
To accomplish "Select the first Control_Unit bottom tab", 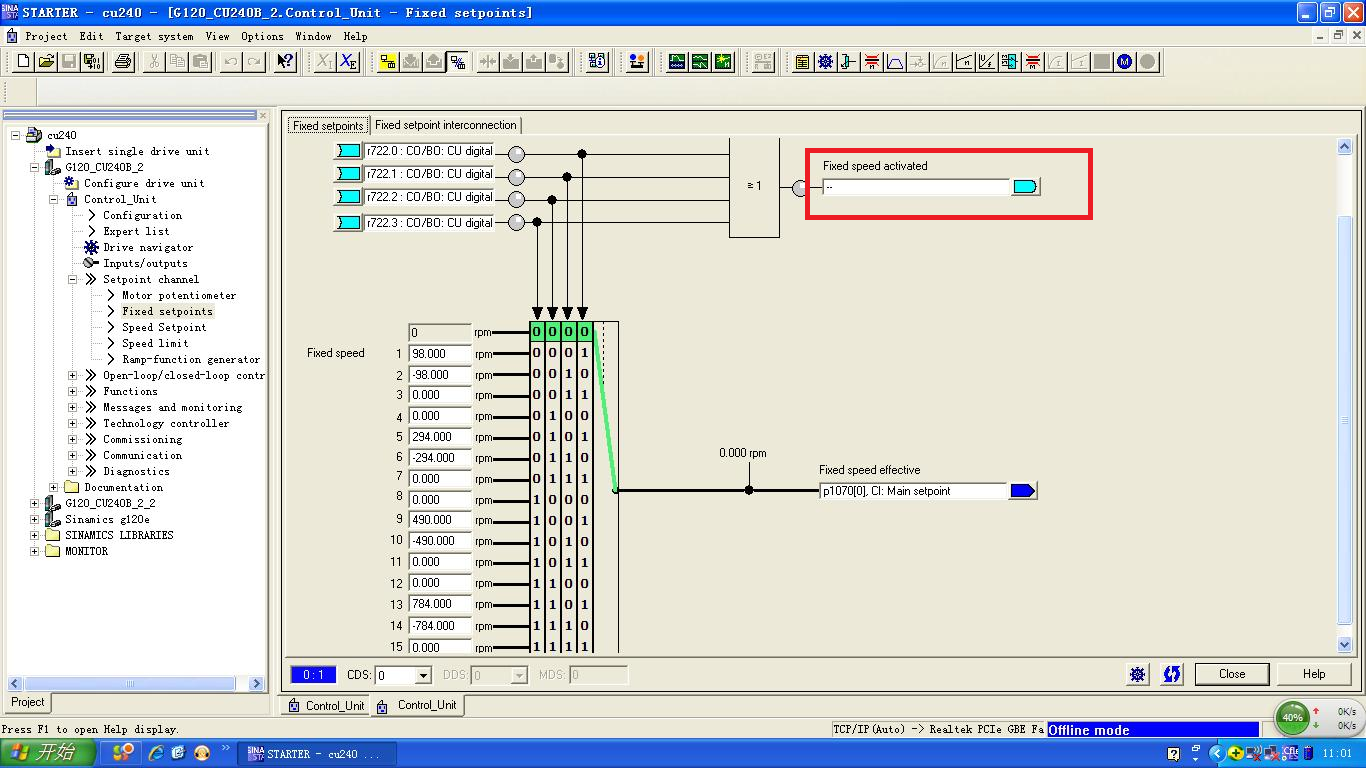I will click(326, 706).
